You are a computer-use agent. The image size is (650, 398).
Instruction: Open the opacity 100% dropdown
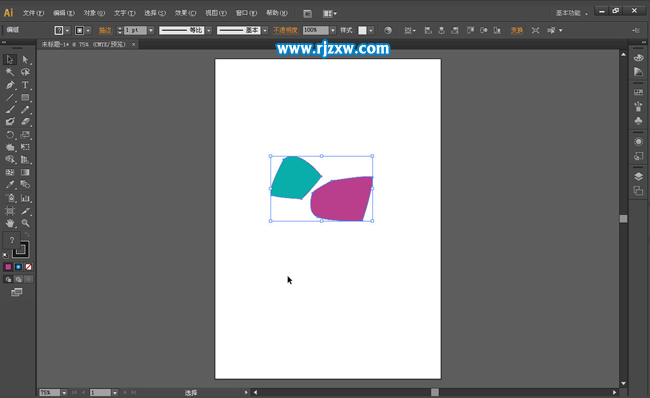(332, 30)
